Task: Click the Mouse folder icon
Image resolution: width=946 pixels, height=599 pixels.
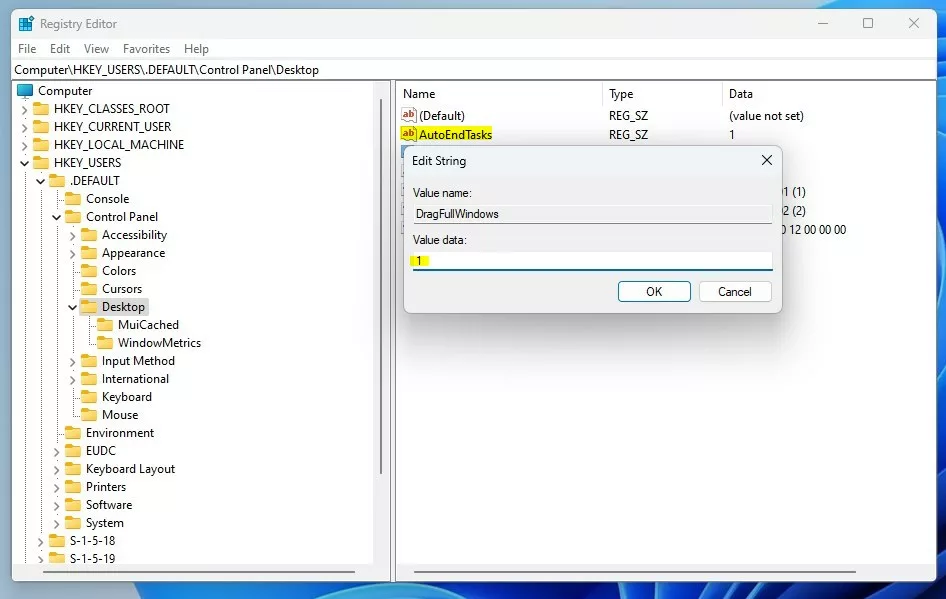Action: [x=89, y=415]
